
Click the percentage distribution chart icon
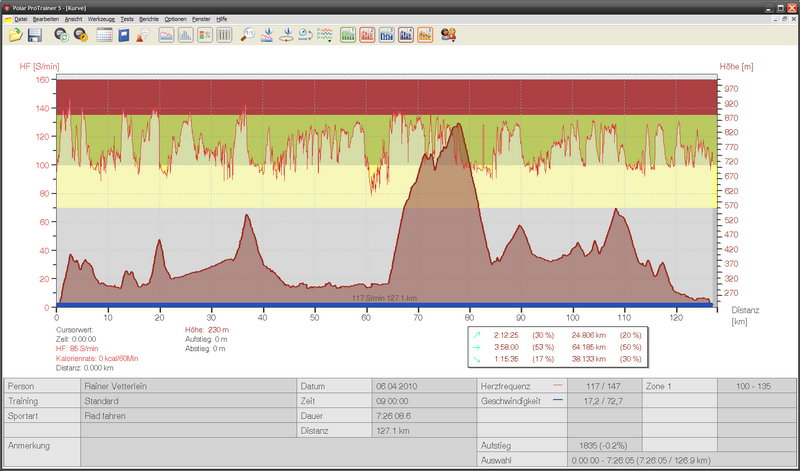(204, 35)
